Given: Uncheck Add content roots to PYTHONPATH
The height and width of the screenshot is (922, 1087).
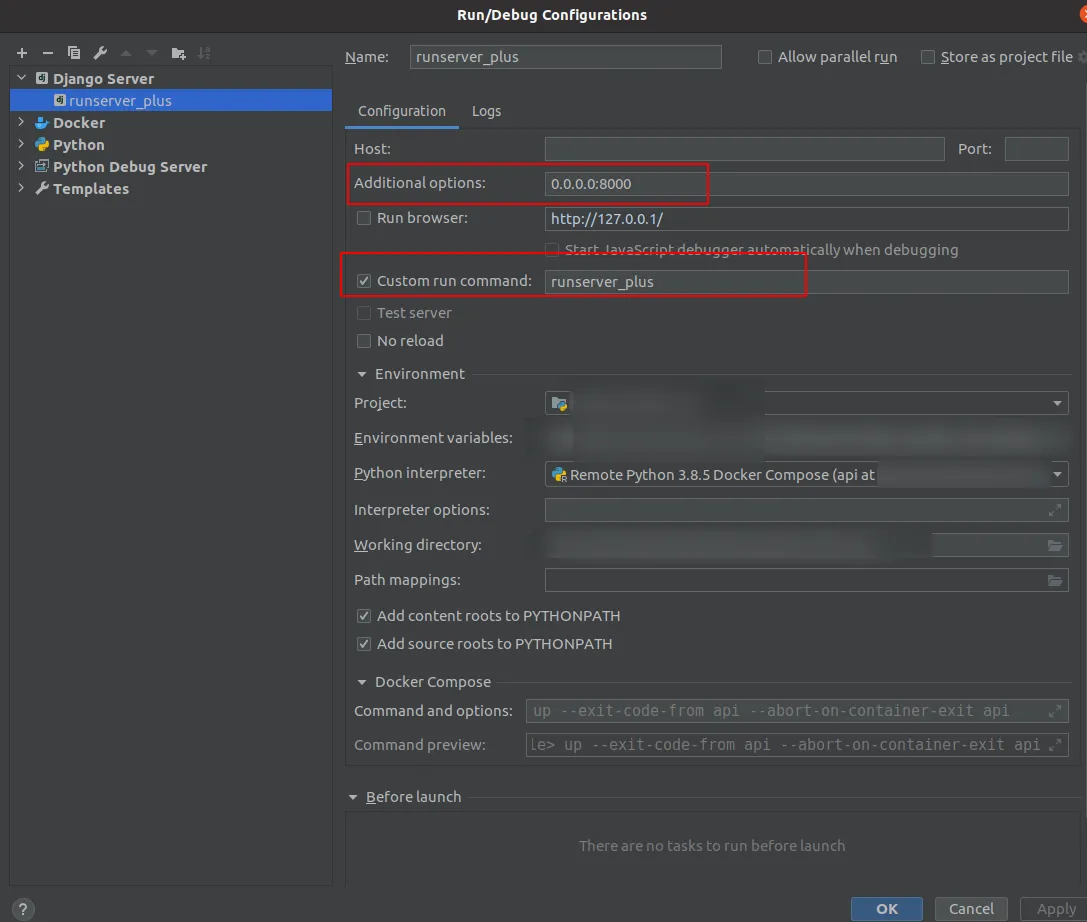Looking at the screenshot, I should point(363,616).
